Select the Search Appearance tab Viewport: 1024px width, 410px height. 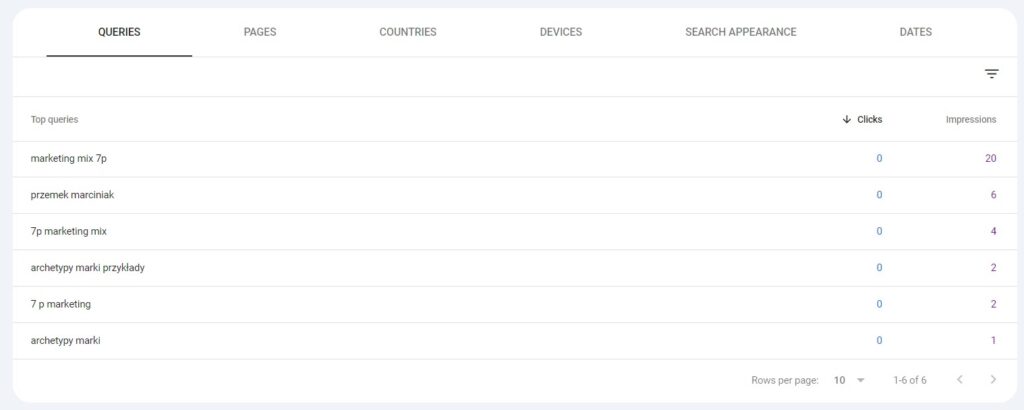[x=740, y=32]
